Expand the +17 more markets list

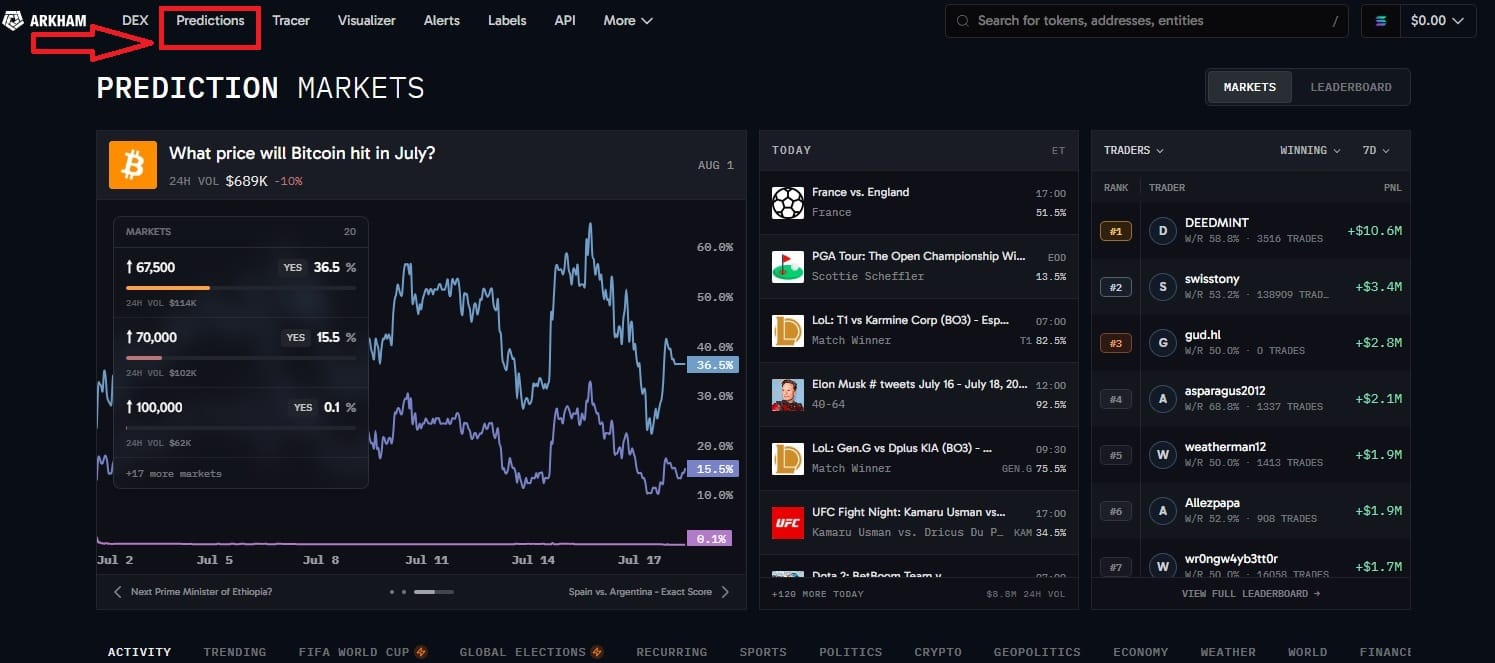click(174, 473)
